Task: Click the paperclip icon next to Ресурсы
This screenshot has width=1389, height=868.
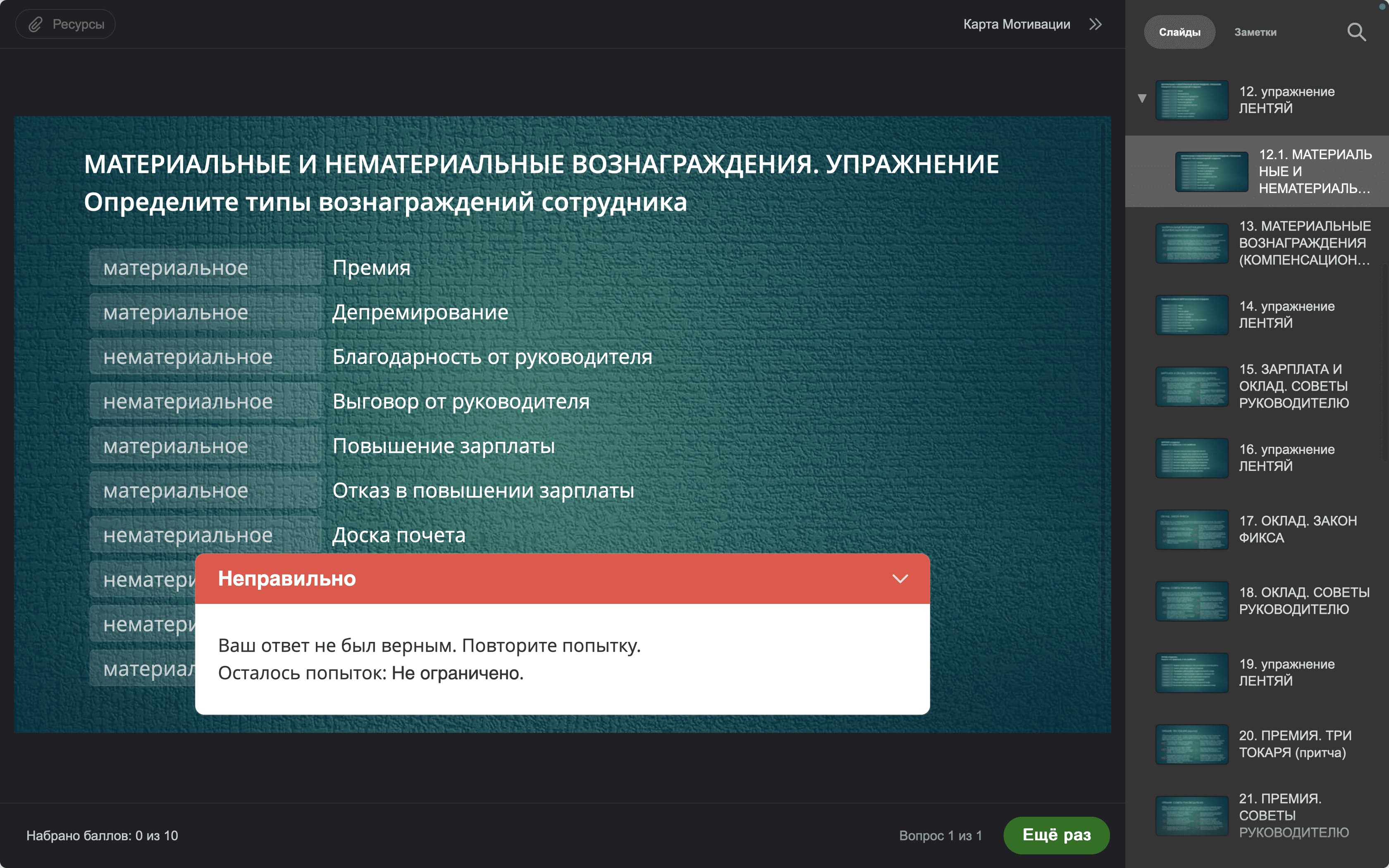Action: click(36, 24)
